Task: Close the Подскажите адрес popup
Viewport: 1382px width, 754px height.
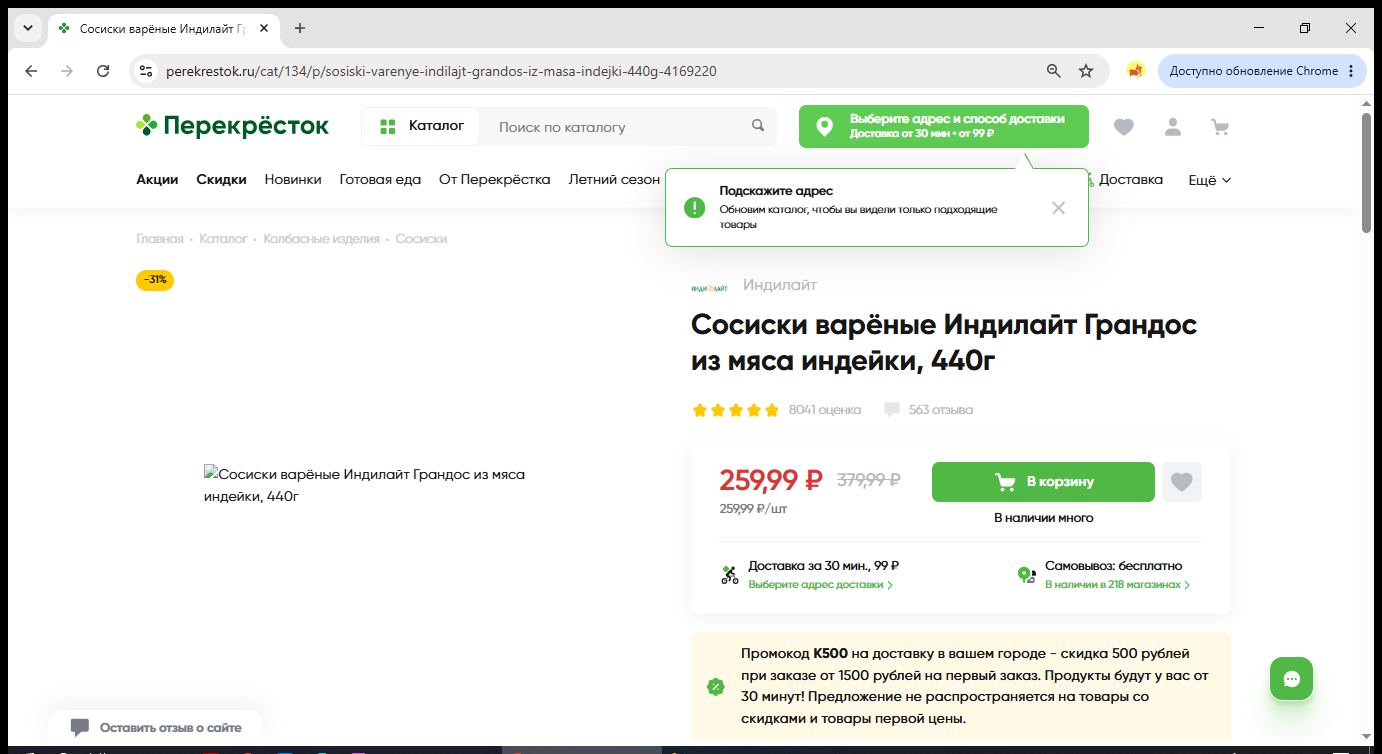Action: [1058, 208]
